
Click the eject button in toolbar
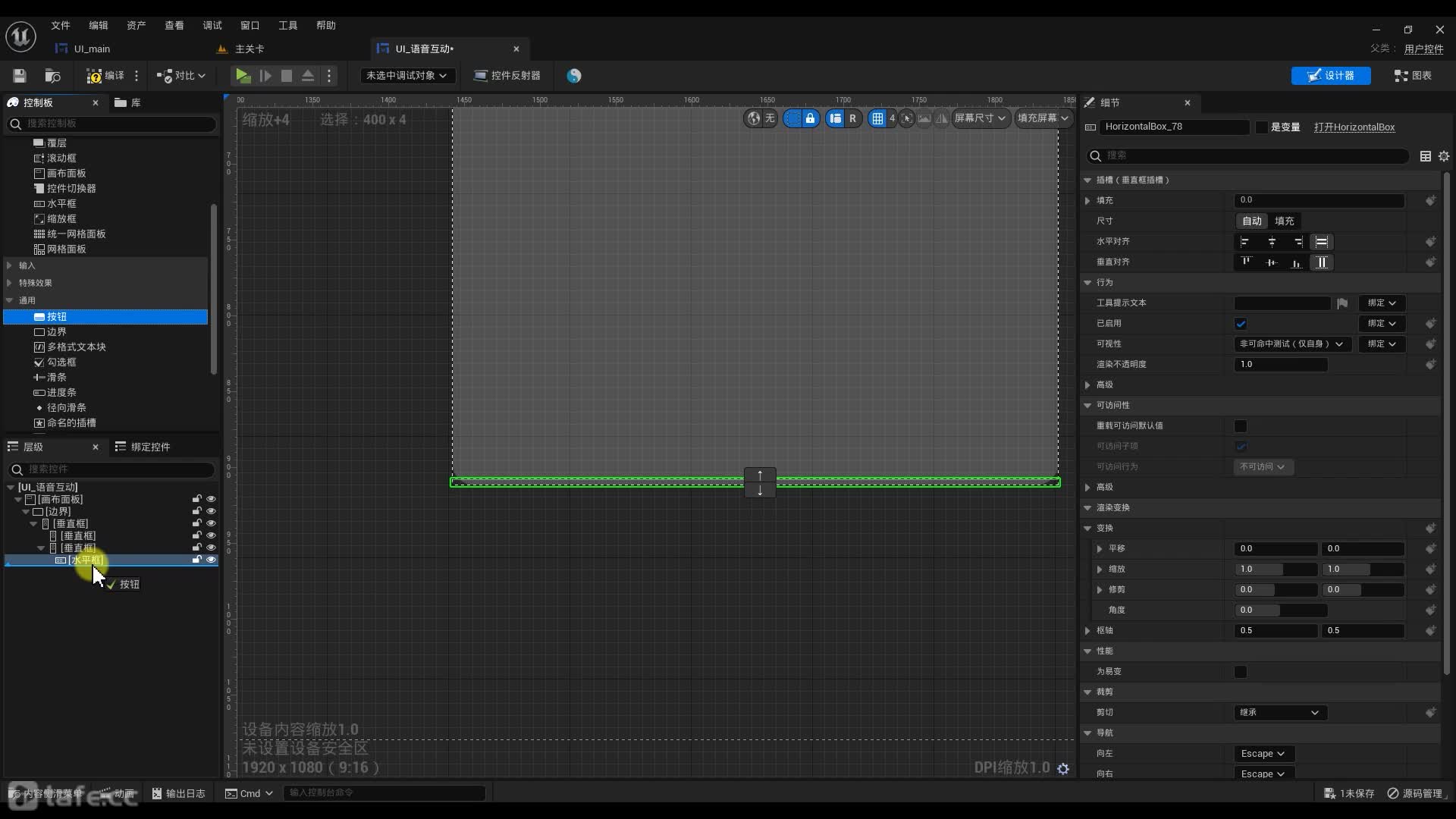coord(308,75)
